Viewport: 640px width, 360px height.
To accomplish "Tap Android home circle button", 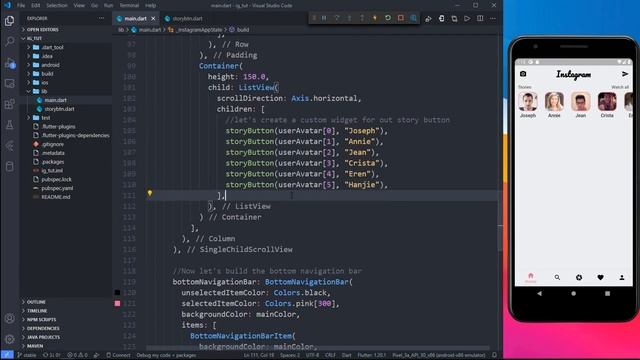I will pyautogui.click(x=573, y=293).
